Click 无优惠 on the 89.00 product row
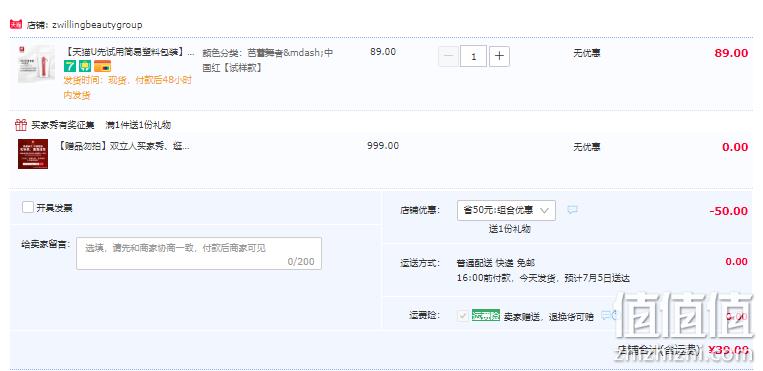This screenshot has height=371, width=763. pos(586,53)
